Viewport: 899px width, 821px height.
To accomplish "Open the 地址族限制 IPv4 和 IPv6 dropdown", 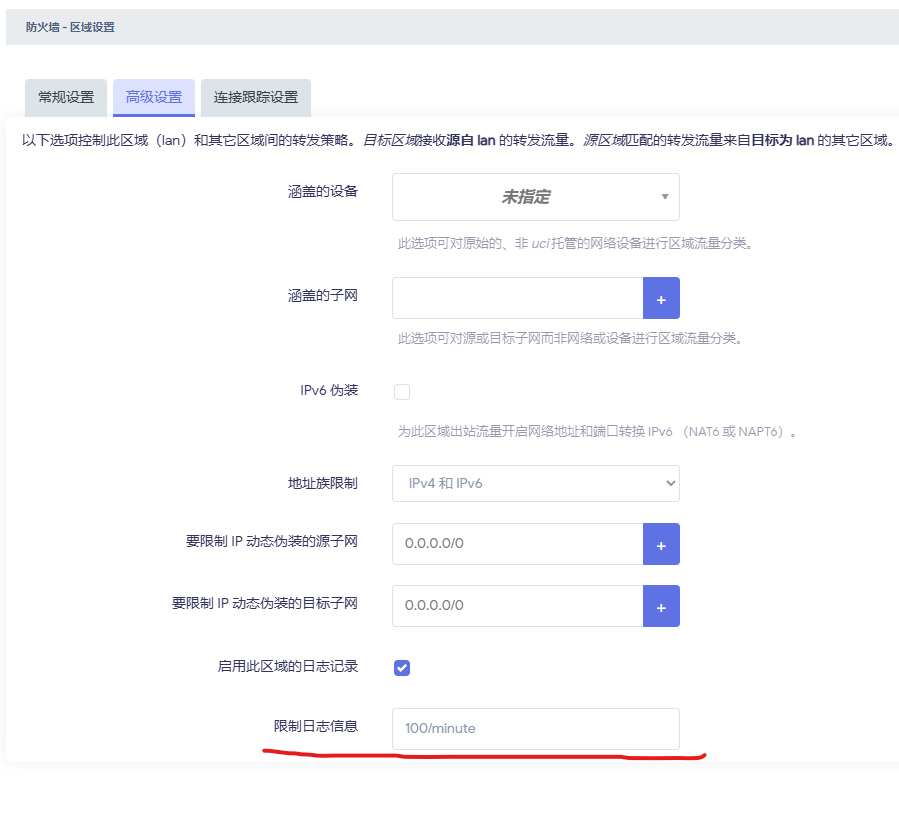I will 535,483.
